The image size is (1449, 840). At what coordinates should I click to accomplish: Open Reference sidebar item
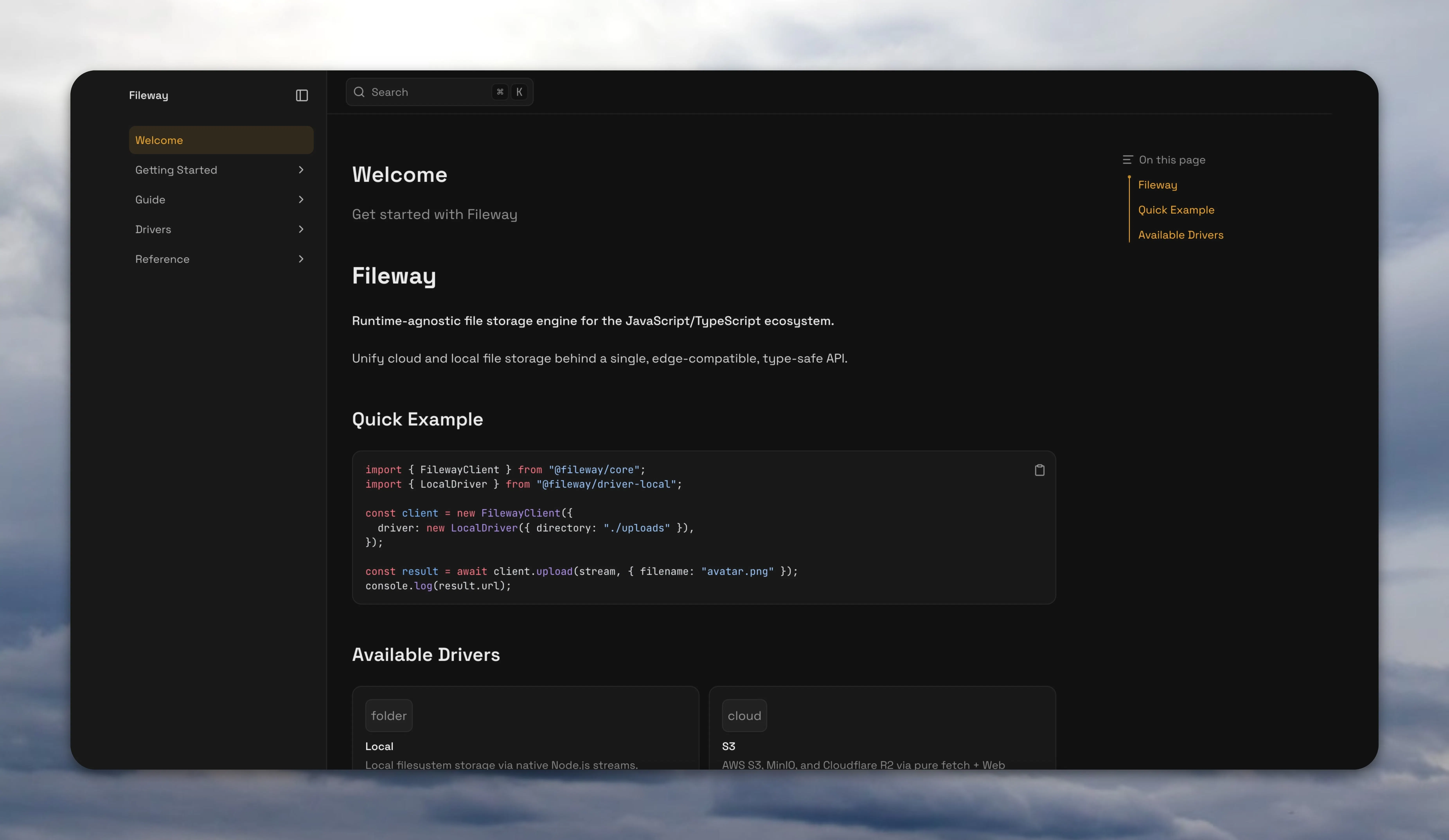[221, 259]
